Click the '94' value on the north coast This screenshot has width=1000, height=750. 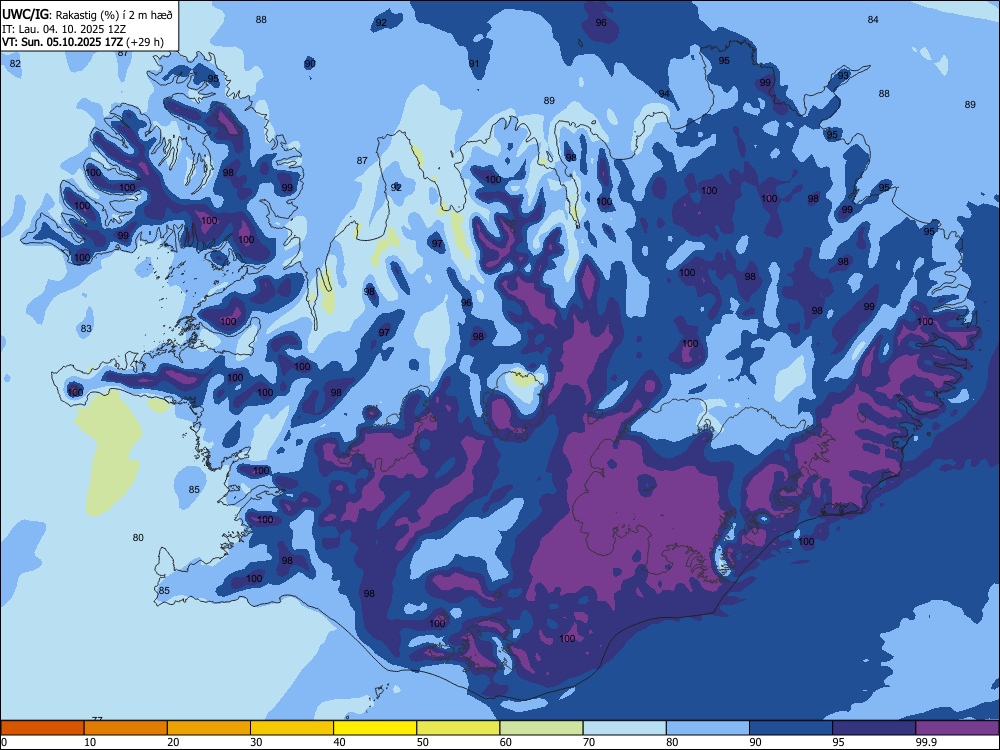[665, 94]
